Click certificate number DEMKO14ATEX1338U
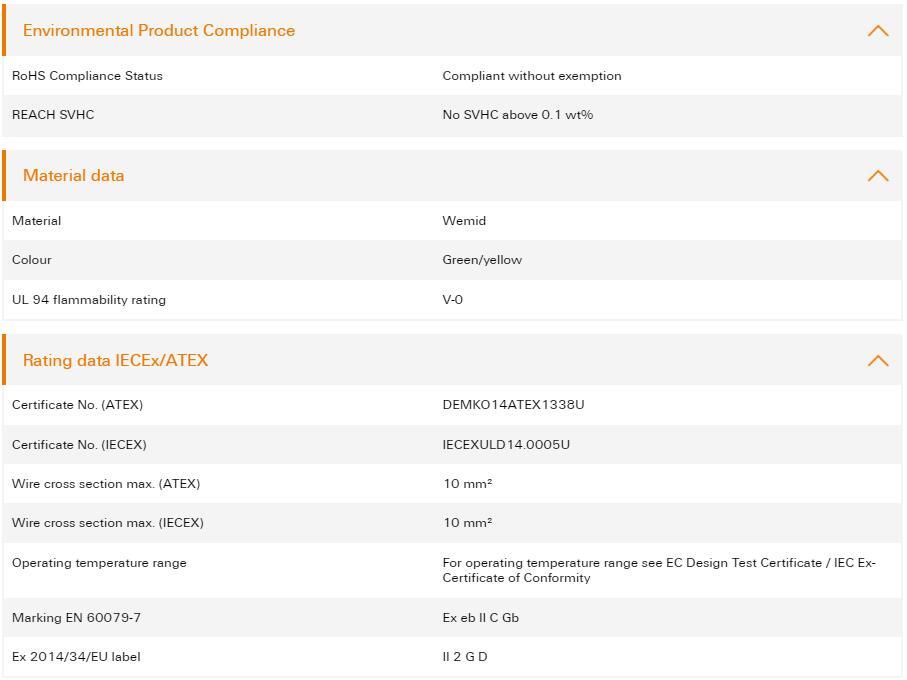907x680 pixels. tap(513, 405)
